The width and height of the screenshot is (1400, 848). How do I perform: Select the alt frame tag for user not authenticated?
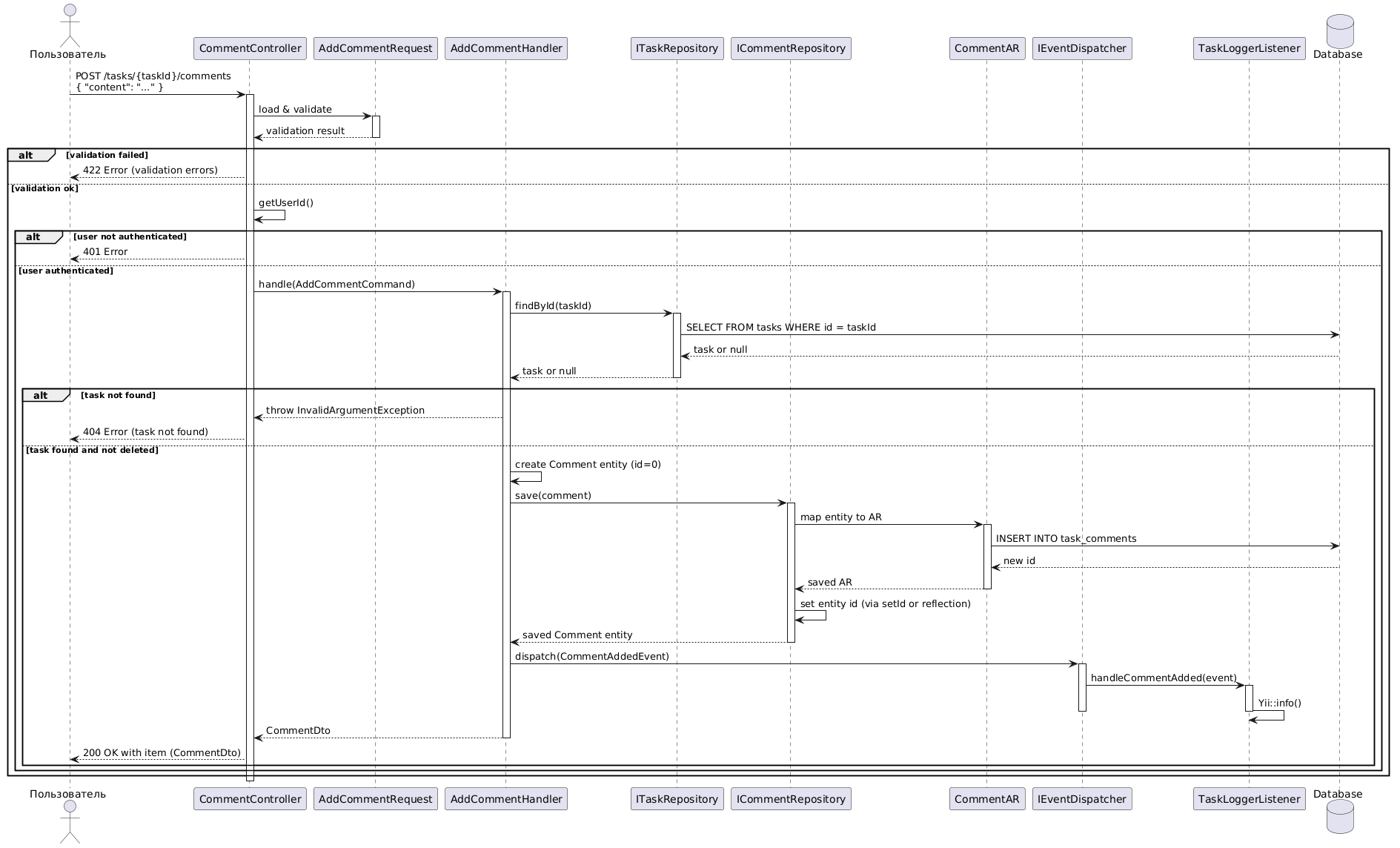tap(38, 236)
